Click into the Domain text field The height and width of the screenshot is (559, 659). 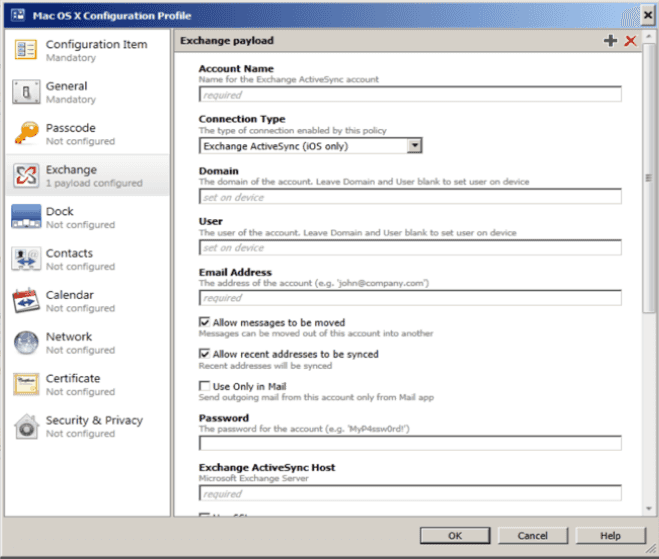pos(410,196)
